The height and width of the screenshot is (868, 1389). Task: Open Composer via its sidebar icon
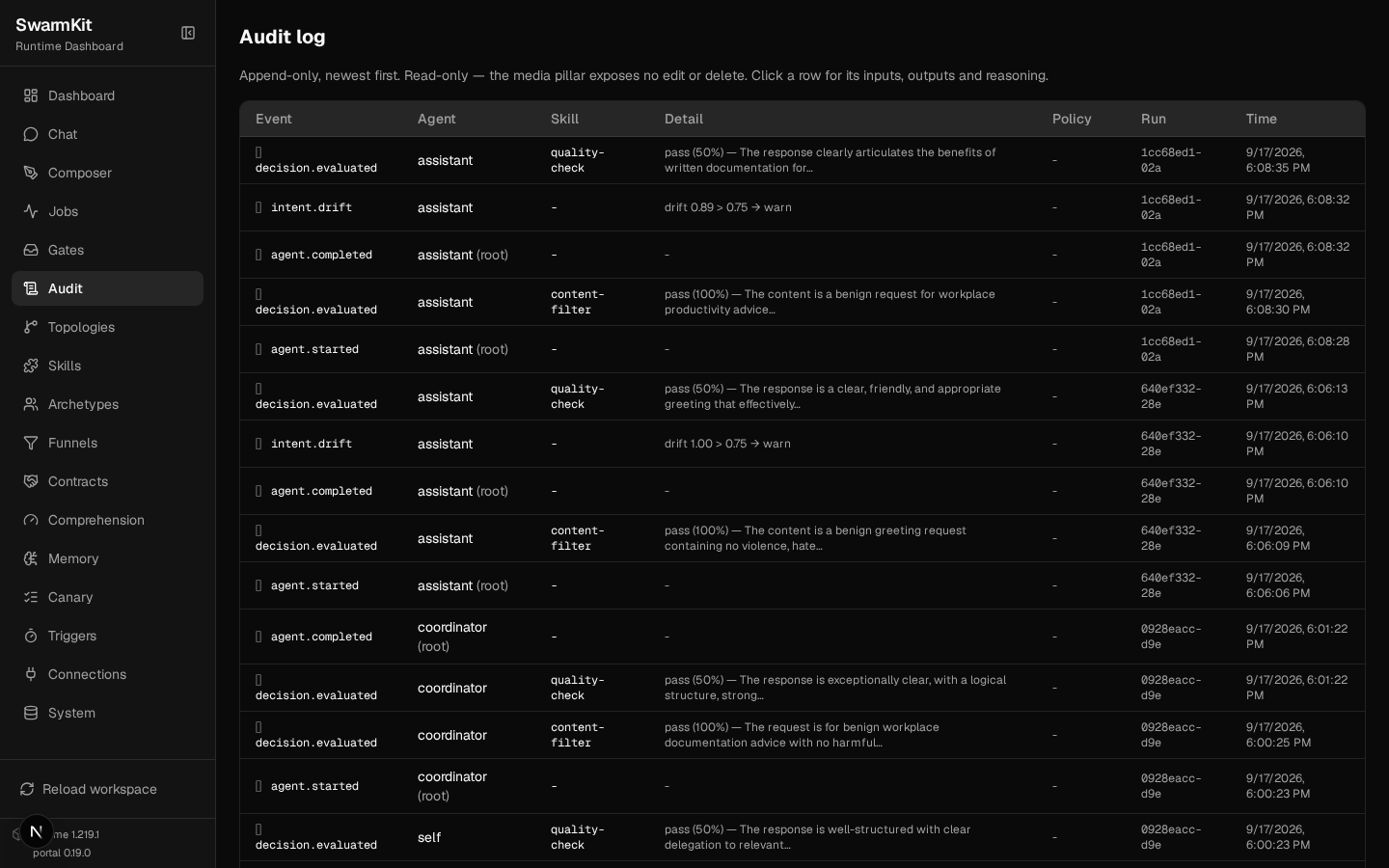[31, 173]
